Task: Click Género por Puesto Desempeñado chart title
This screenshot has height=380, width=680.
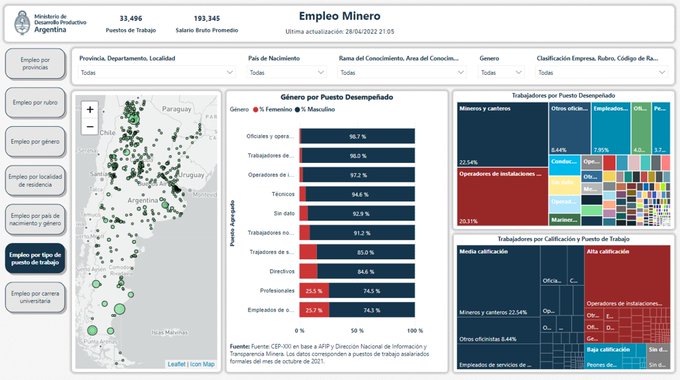Action: coord(337,97)
